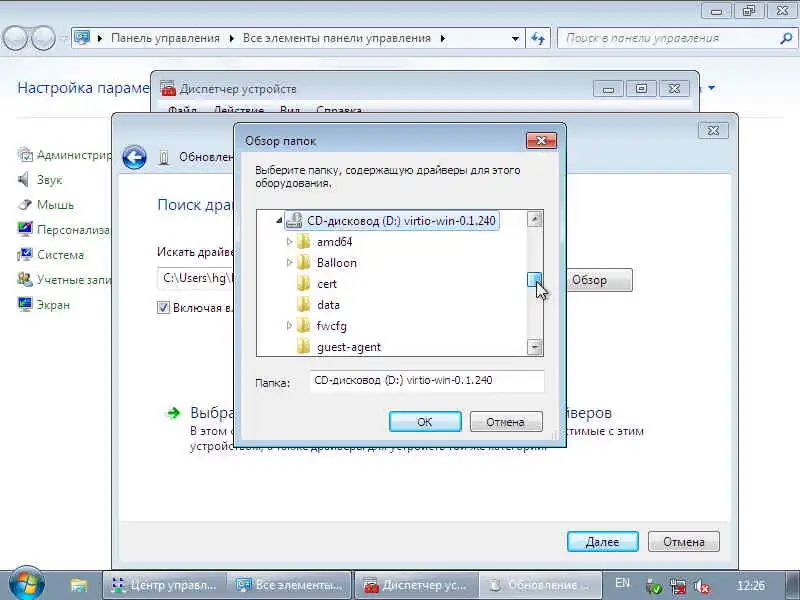
Task: Click the Balloon folder icon
Action: (304, 263)
